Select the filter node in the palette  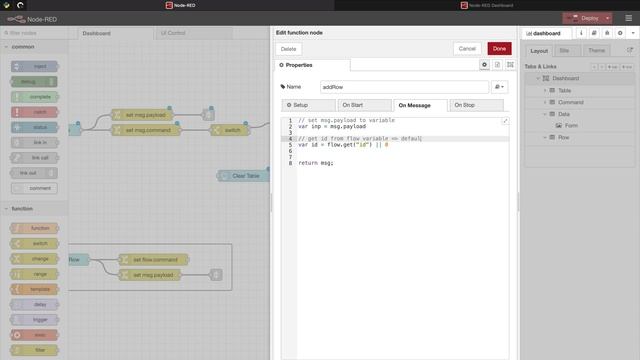pyautogui.click(x=35, y=350)
